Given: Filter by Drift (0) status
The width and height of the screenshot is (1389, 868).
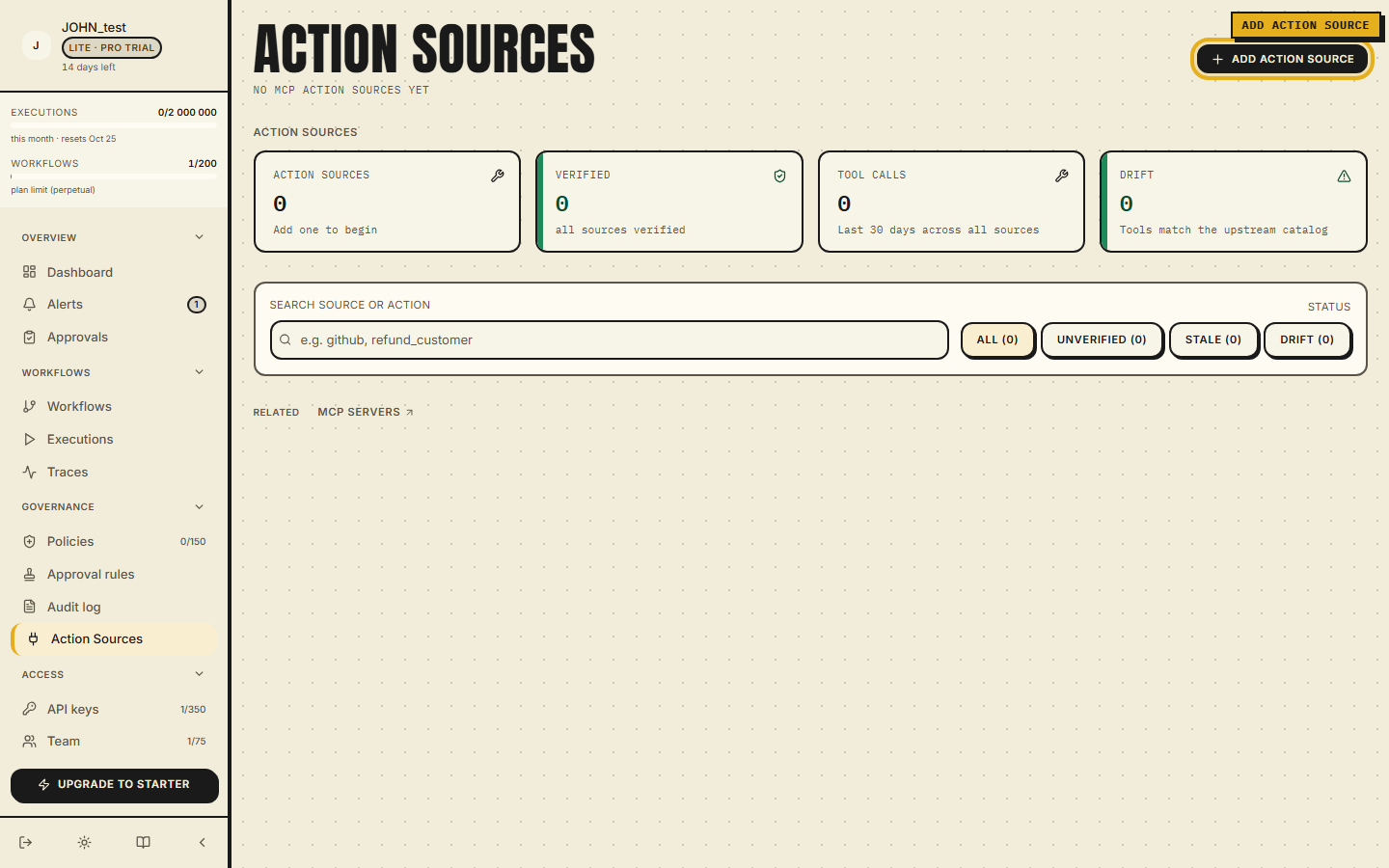Looking at the screenshot, I should pyautogui.click(x=1307, y=339).
